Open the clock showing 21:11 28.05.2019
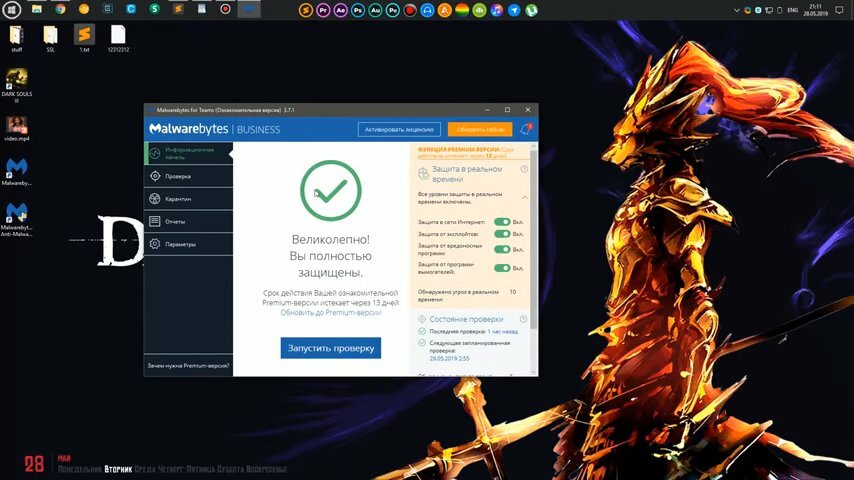Screen dimensions: 854x480 [x=815, y=10]
